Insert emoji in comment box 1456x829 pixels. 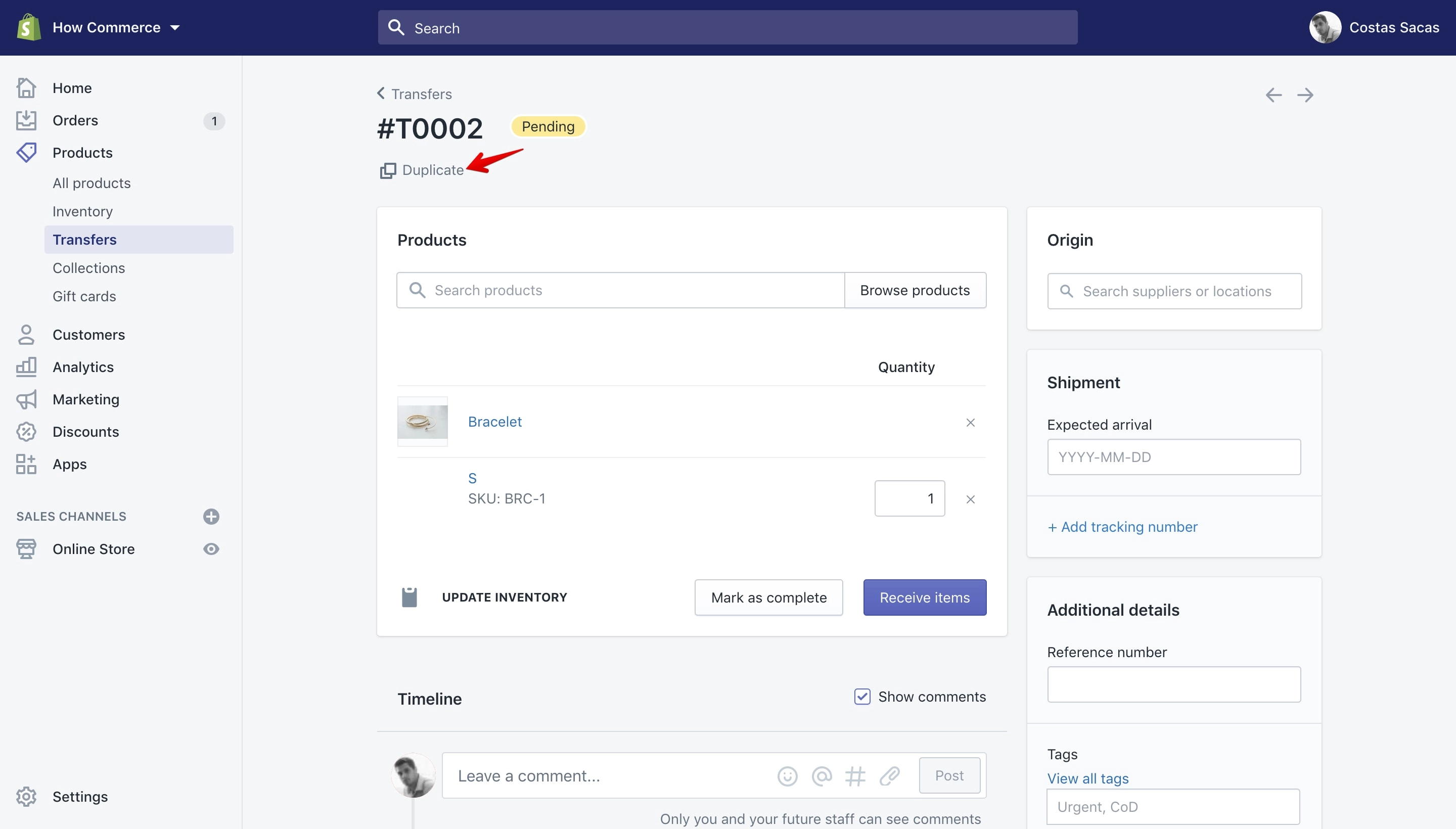tap(788, 776)
